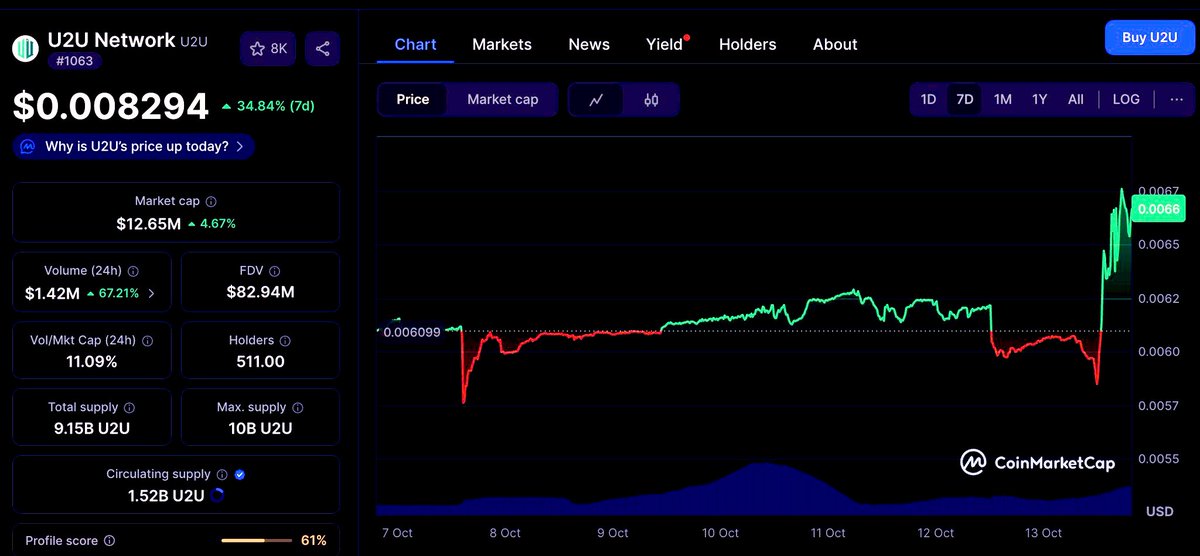Select 1Y time range

click(1040, 99)
